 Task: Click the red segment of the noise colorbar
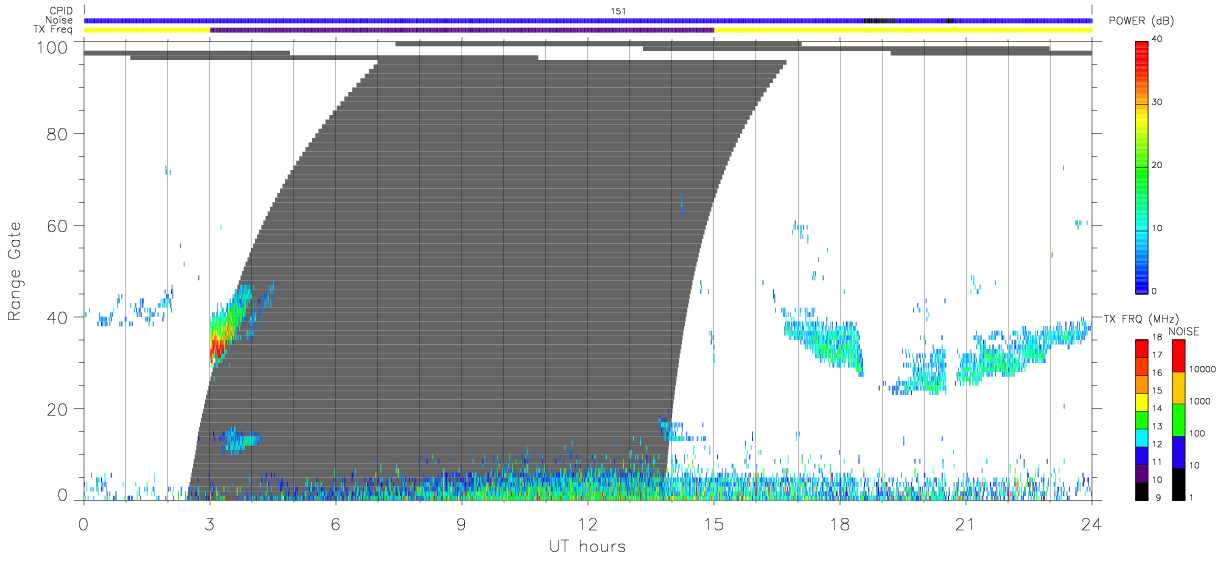[x=1178, y=356]
